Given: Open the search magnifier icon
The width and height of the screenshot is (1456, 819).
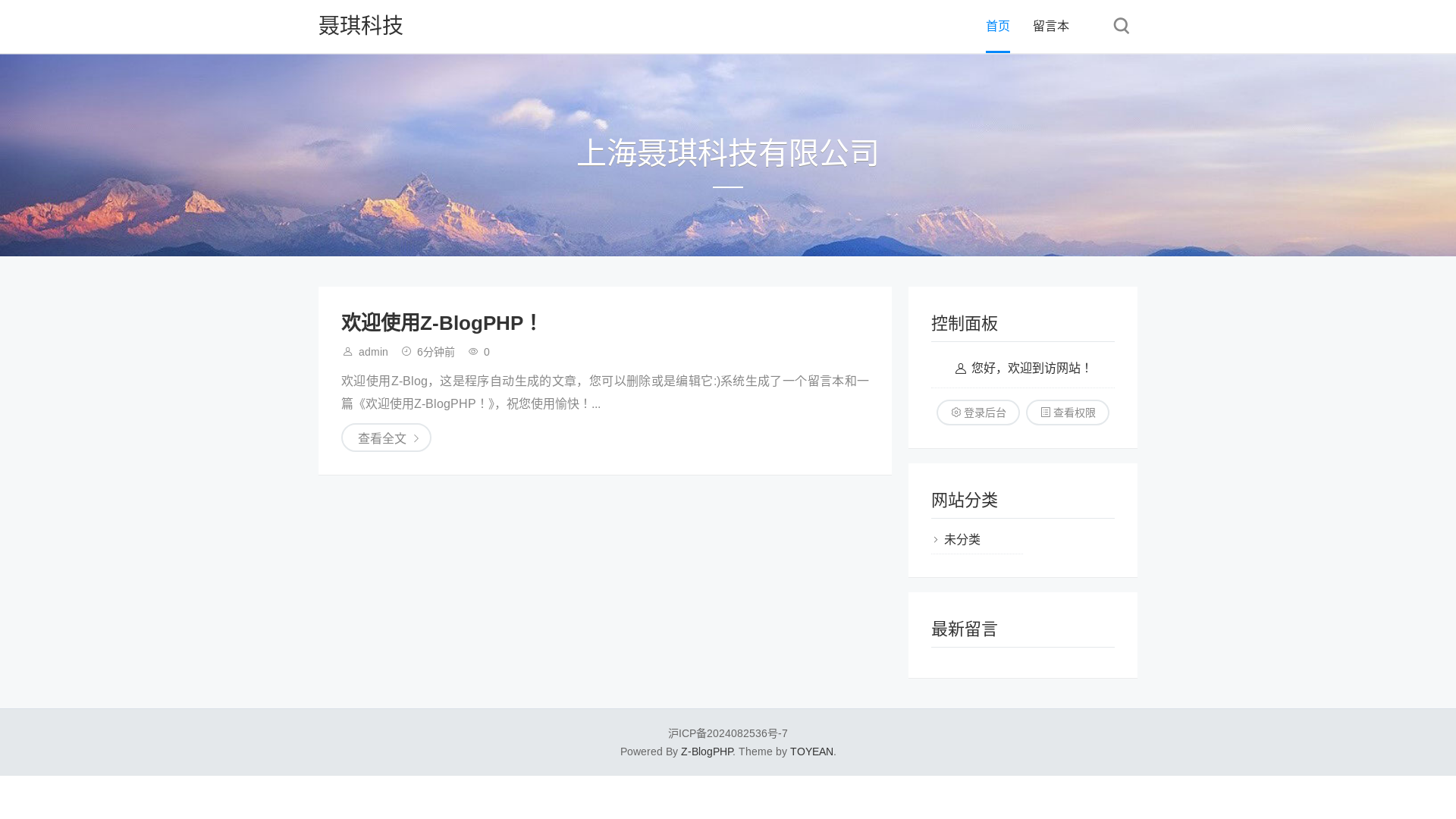Looking at the screenshot, I should [x=1121, y=26].
